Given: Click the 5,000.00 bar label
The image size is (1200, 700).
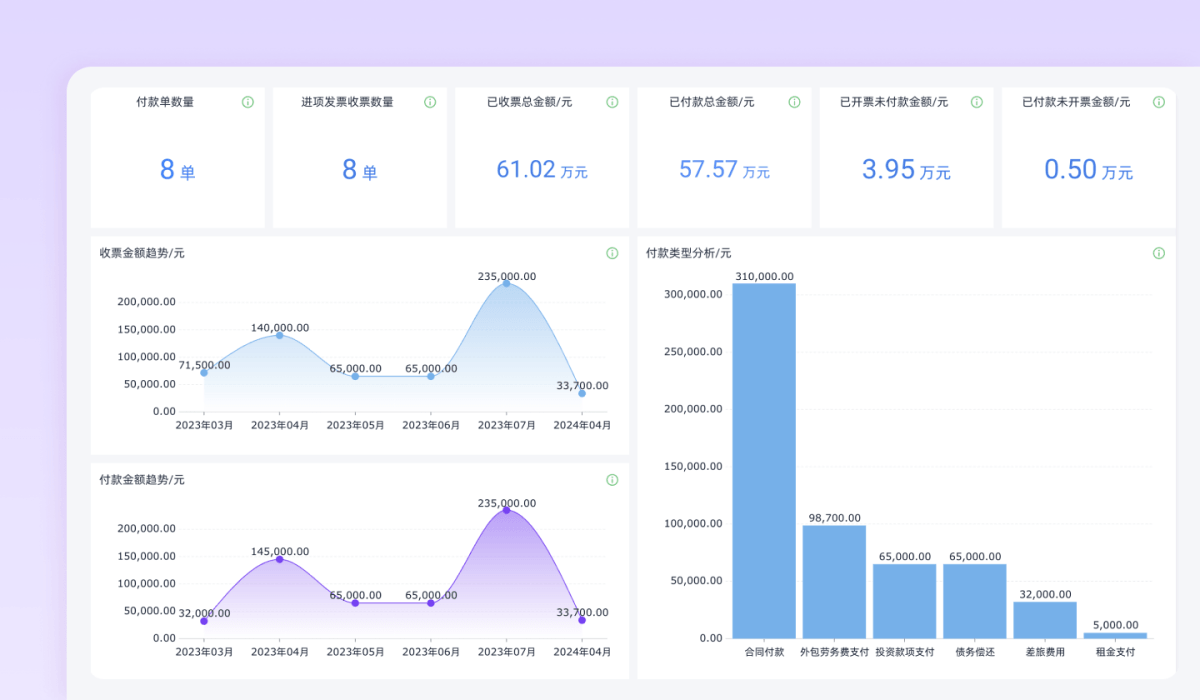Looking at the screenshot, I should (1115, 624).
